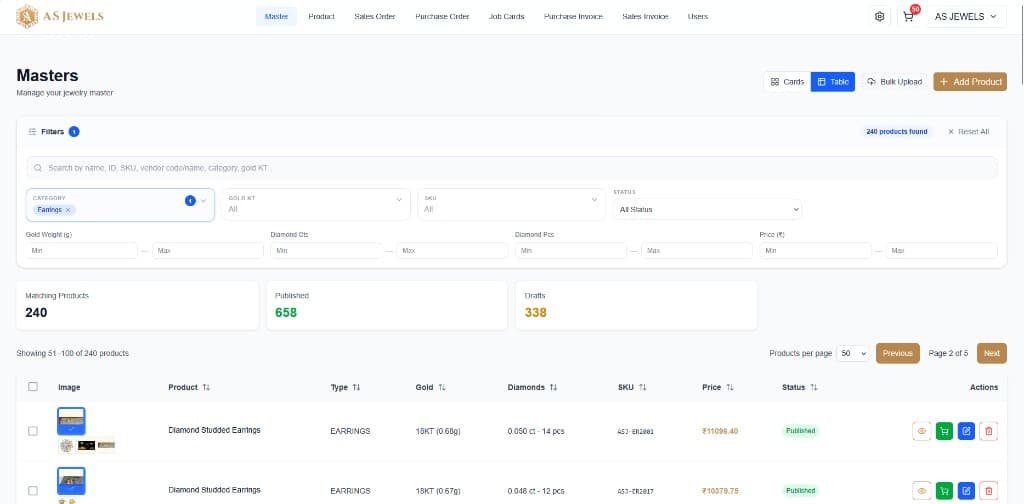1024x504 pixels.
Task: Sort table by SKU column arrows
Action: 642,387
